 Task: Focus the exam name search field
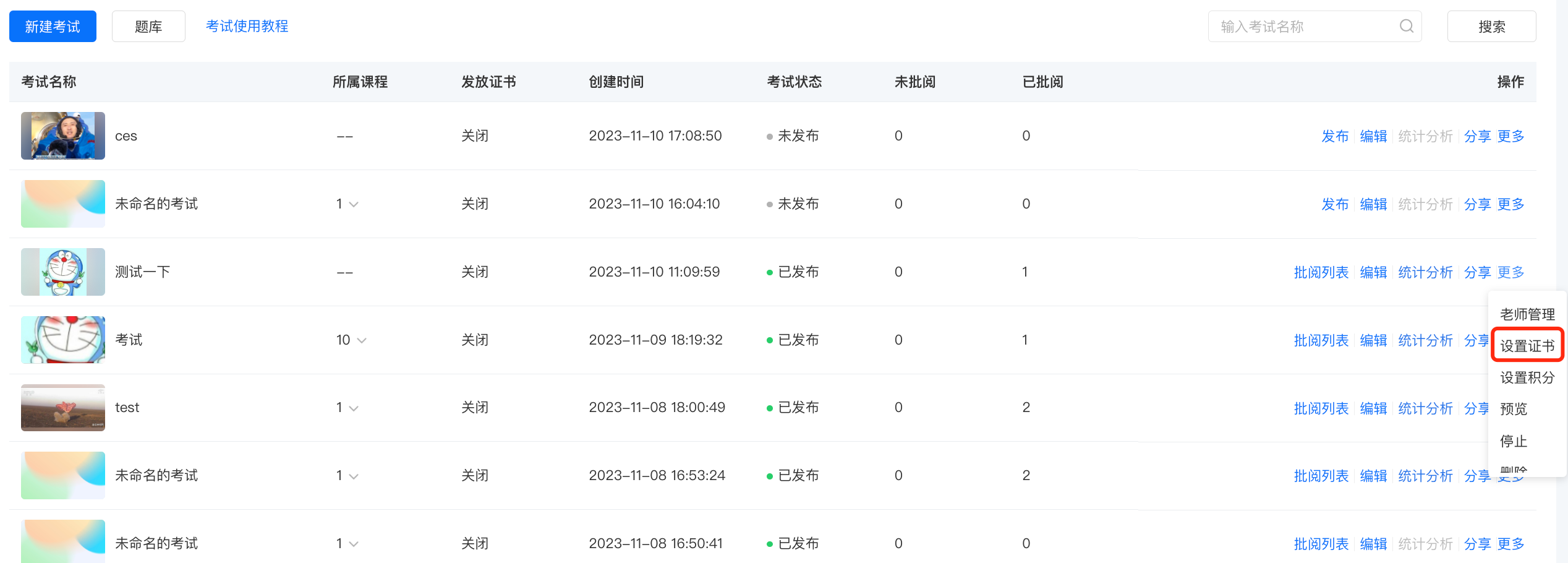point(1314,27)
